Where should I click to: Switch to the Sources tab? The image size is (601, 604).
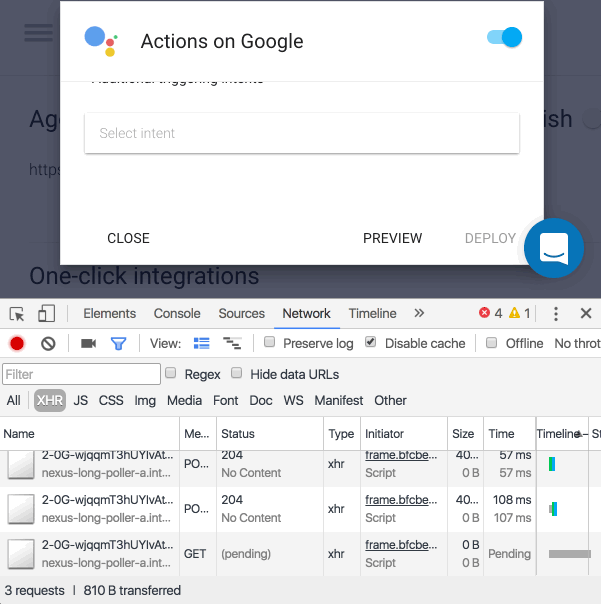tap(242, 314)
